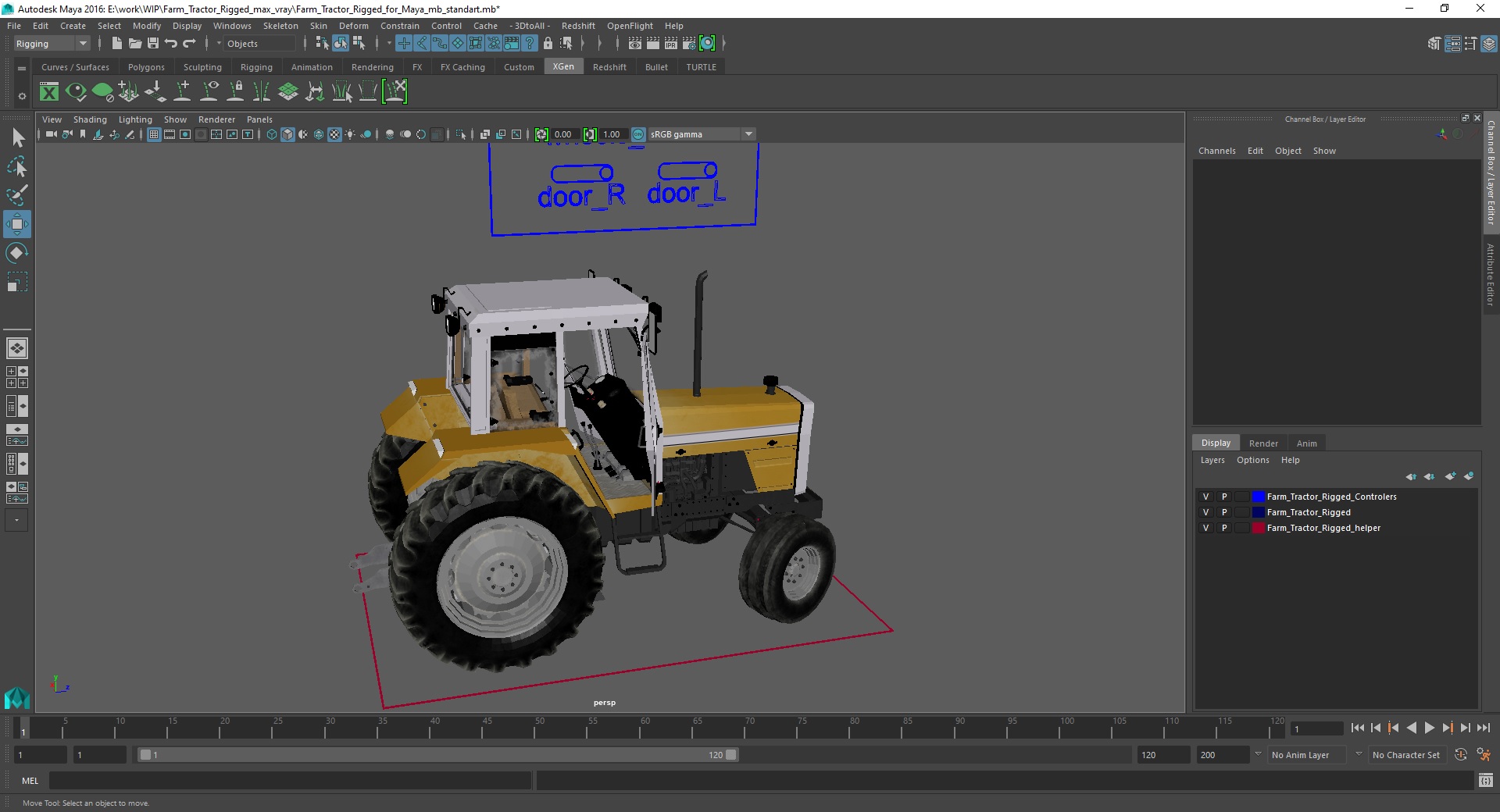Click the viewport wireframe cube icon

272,134
